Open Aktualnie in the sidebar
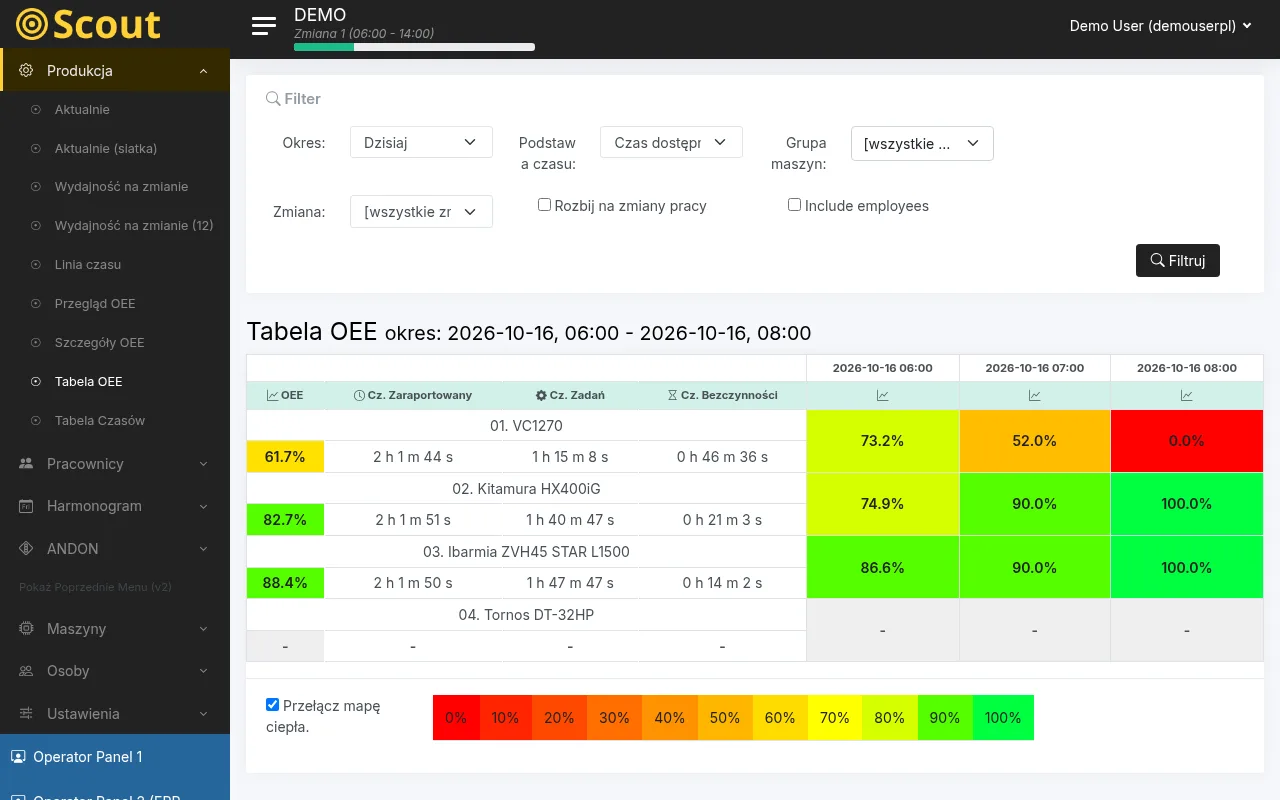The image size is (1280, 800). (x=82, y=110)
